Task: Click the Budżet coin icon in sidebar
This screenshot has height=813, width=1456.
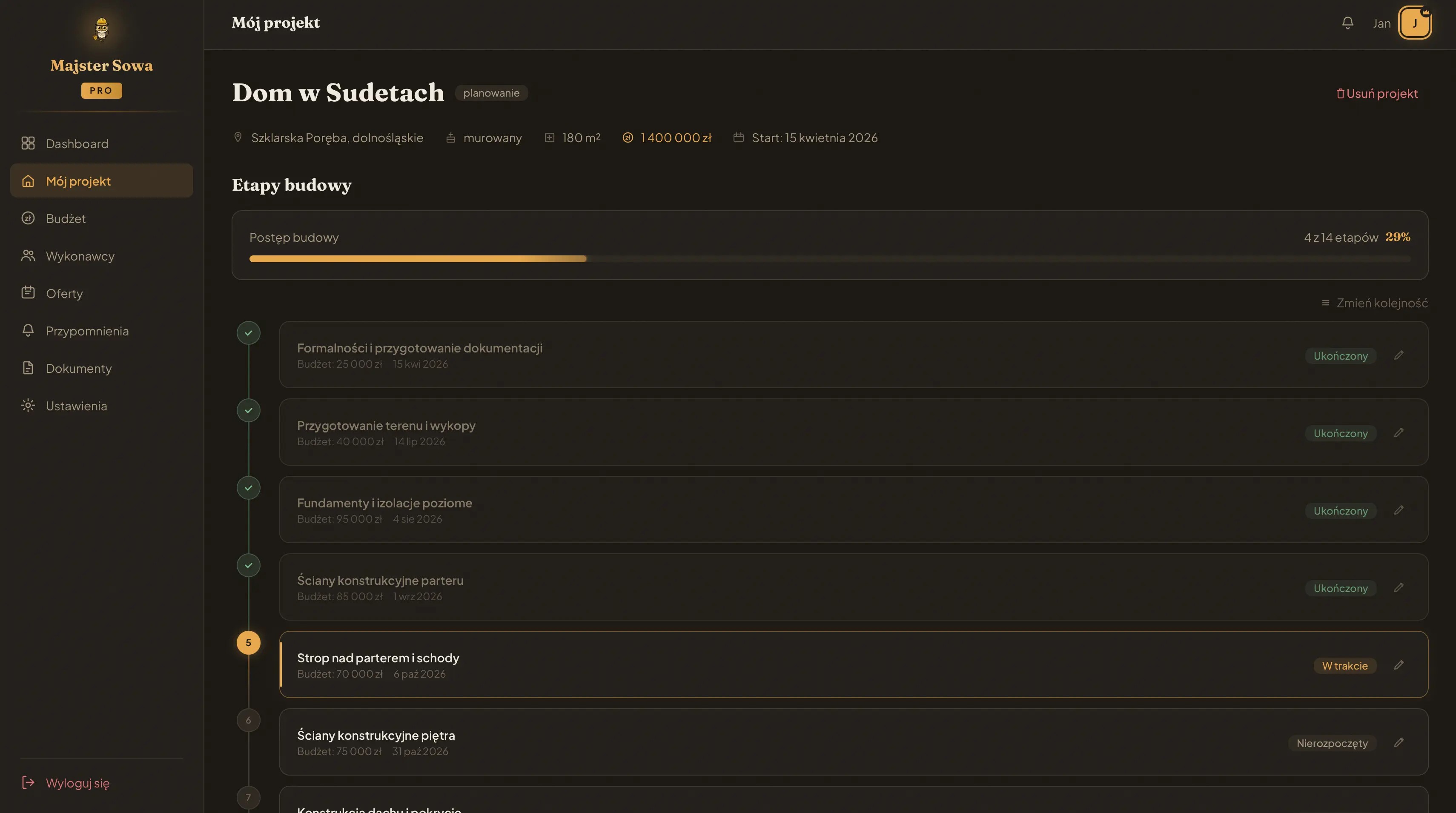Action: click(x=28, y=218)
